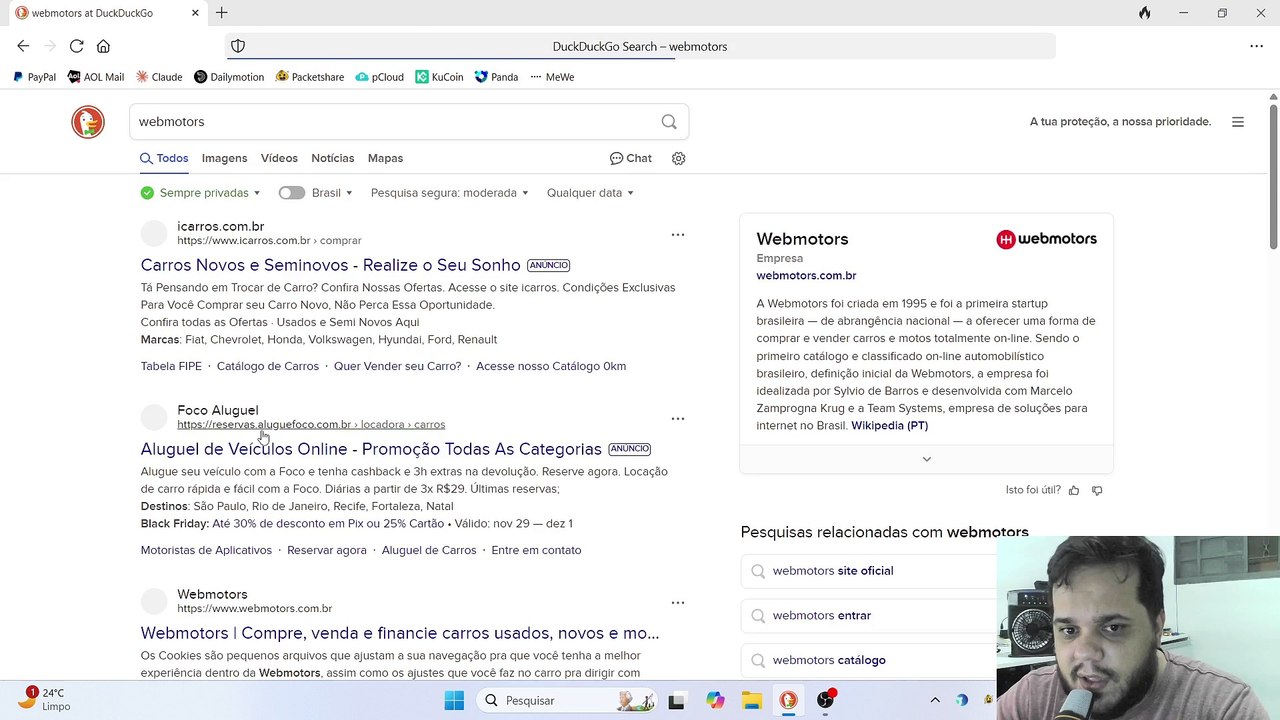Viewport: 1280px width, 720px height.
Task: Open the Panda bookmark
Action: coord(496,77)
